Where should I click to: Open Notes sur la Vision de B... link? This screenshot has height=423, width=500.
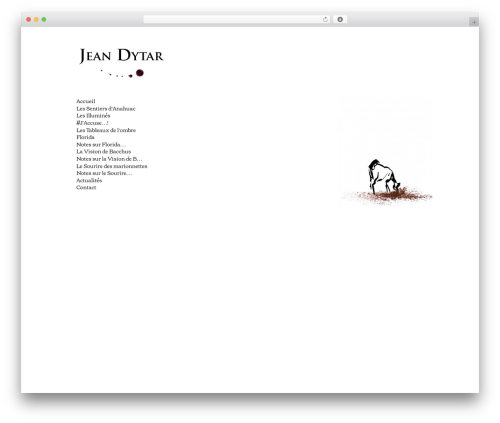[x=109, y=159]
